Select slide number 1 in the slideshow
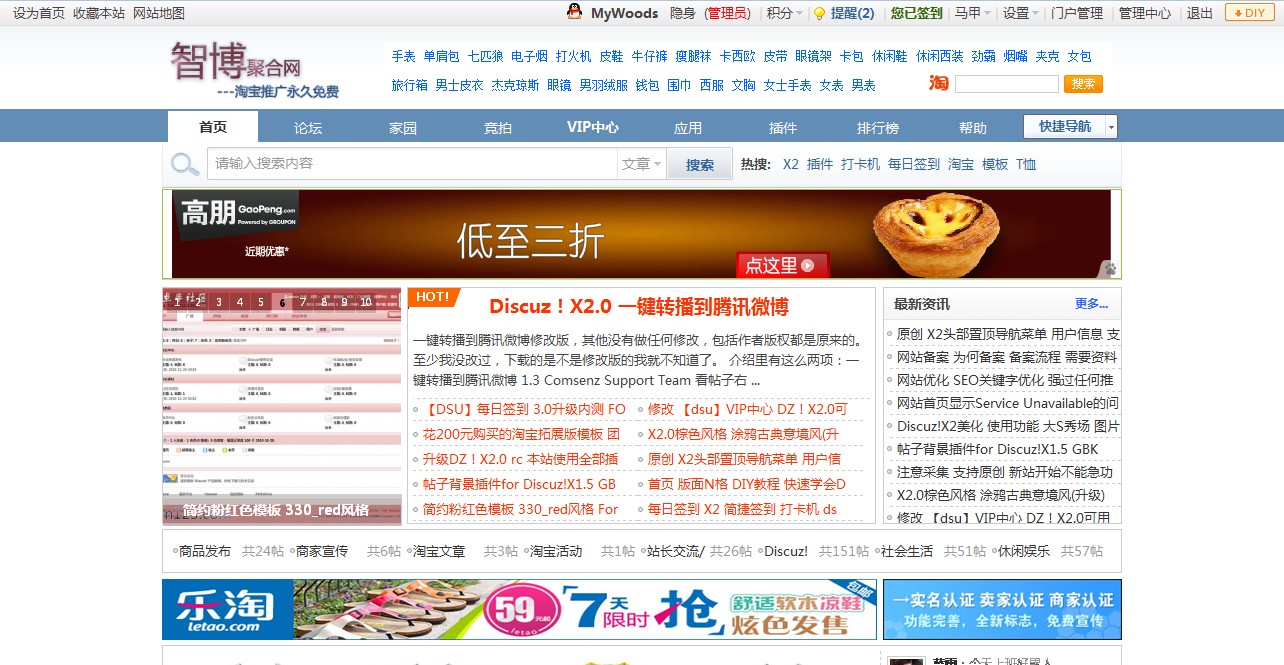Screen dimensions: 1284x665 pyautogui.click(x=178, y=301)
